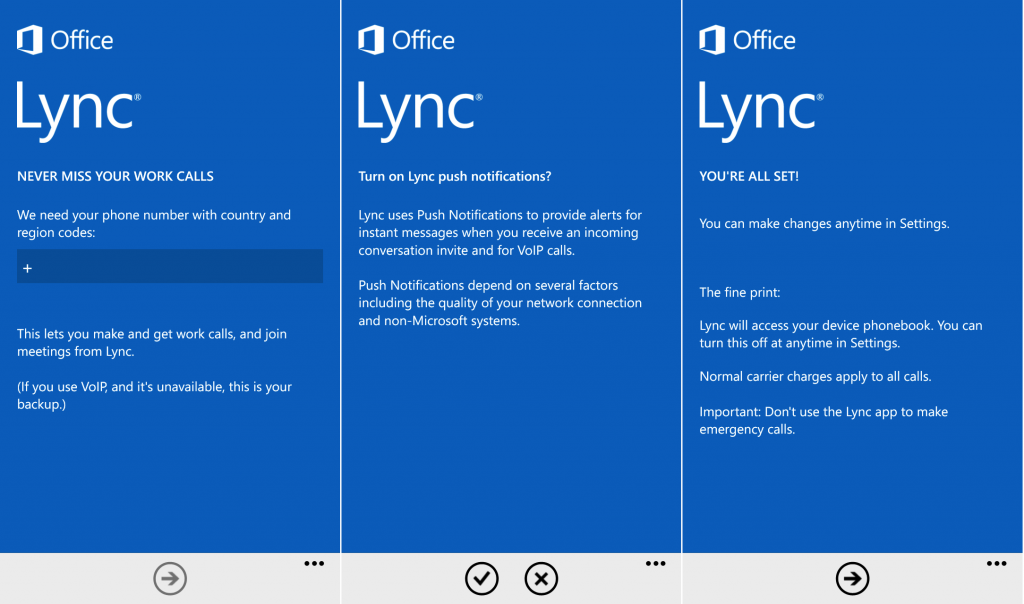Click the Office logo on the phone number screen
Screen dimensions: 1024x604
(64, 40)
